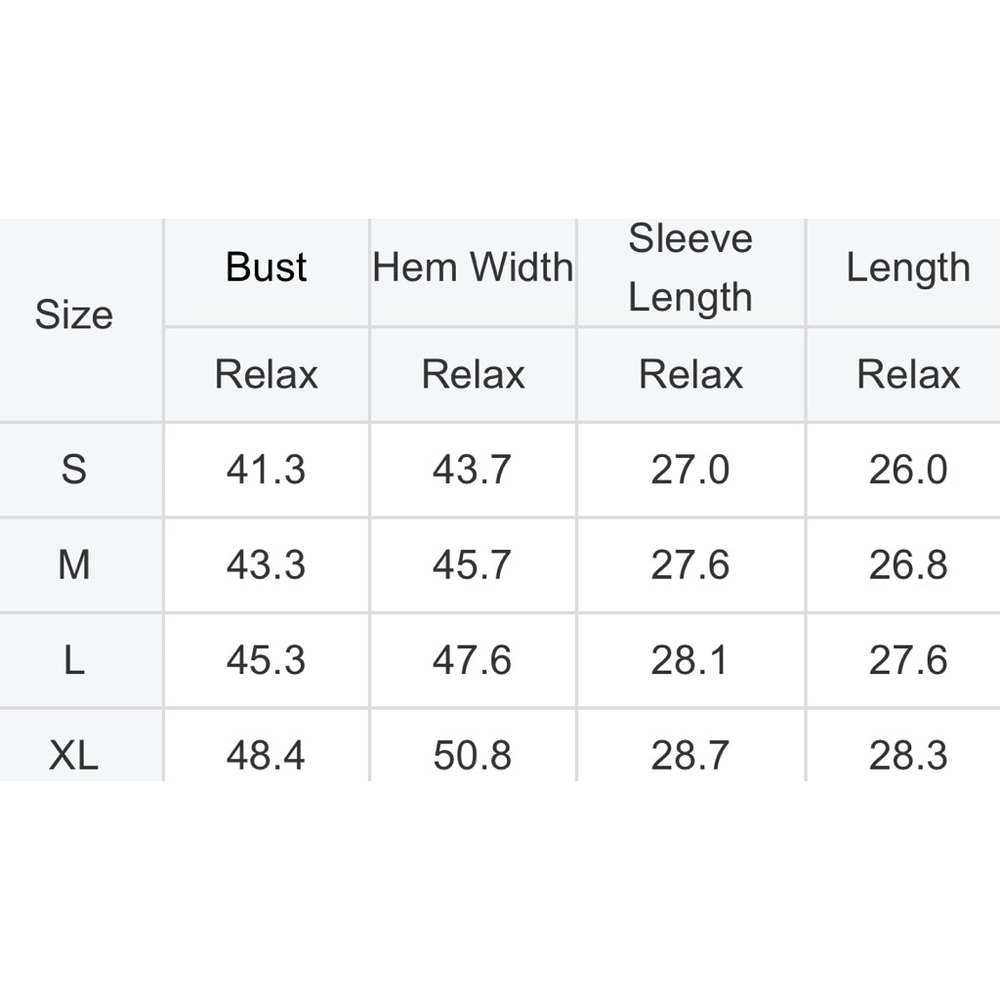Select hem width value 50.8
1000x1000 pixels.
pos(473,756)
